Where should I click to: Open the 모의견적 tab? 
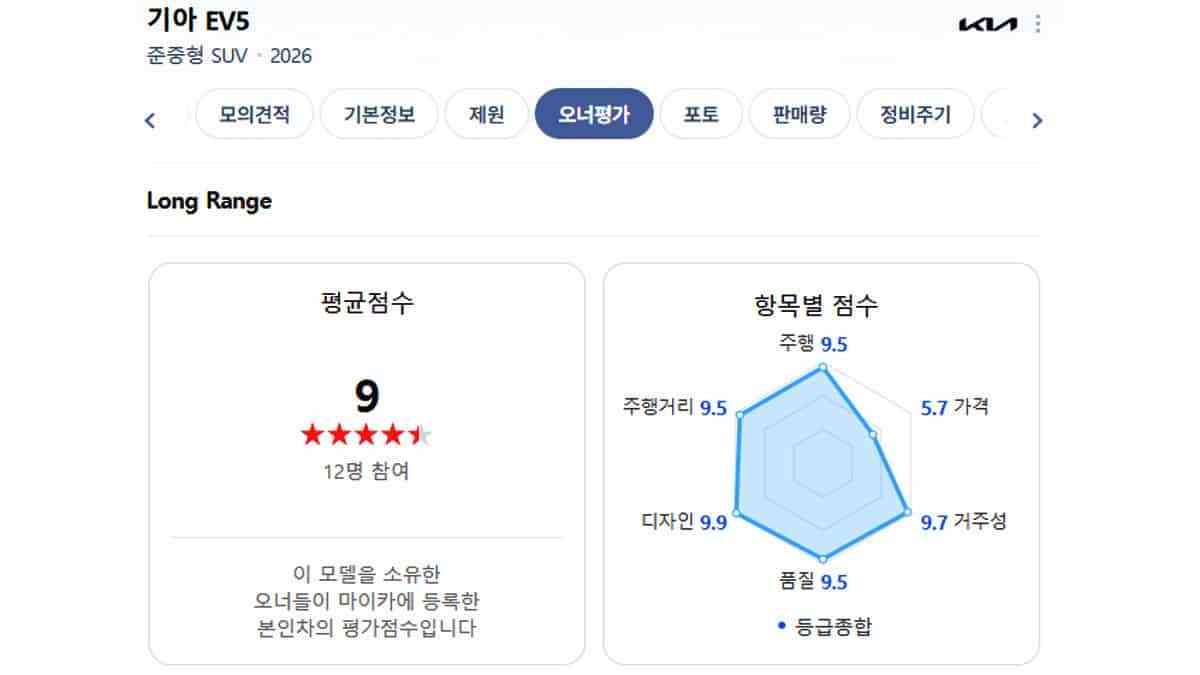pos(254,113)
